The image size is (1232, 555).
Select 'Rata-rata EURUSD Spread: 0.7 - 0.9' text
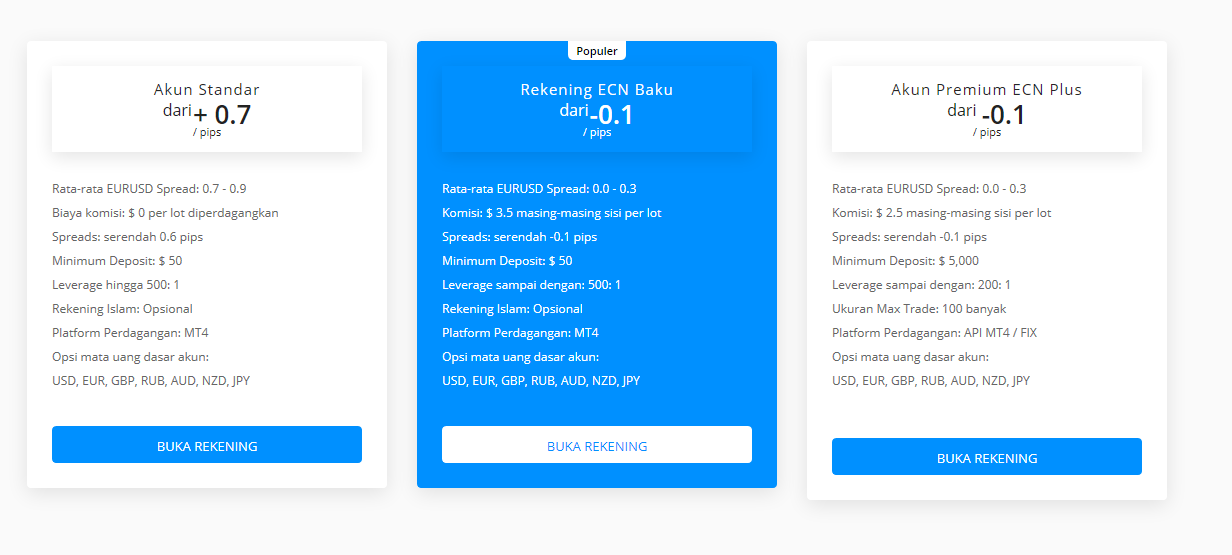click(x=149, y=189)
